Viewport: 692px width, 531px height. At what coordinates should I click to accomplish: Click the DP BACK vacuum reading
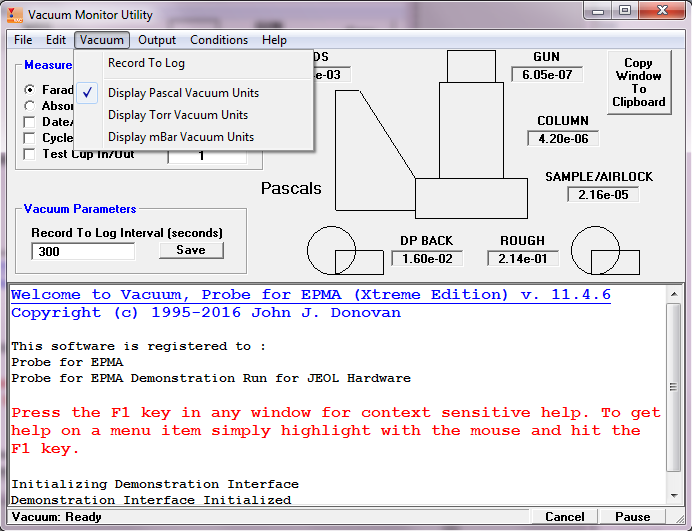coord(427,258)
